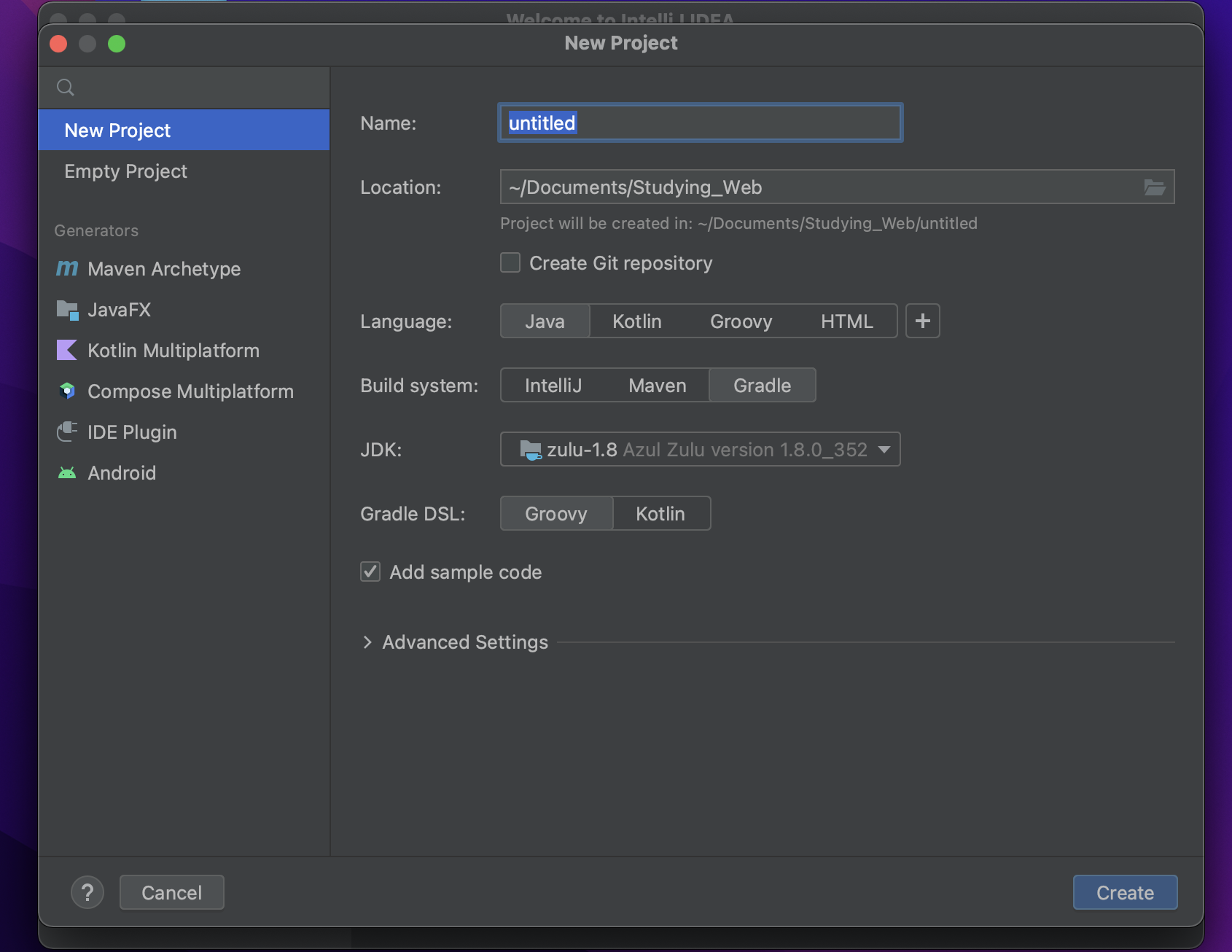Select Empty Project in the sidebar

[x=184, y=171]
